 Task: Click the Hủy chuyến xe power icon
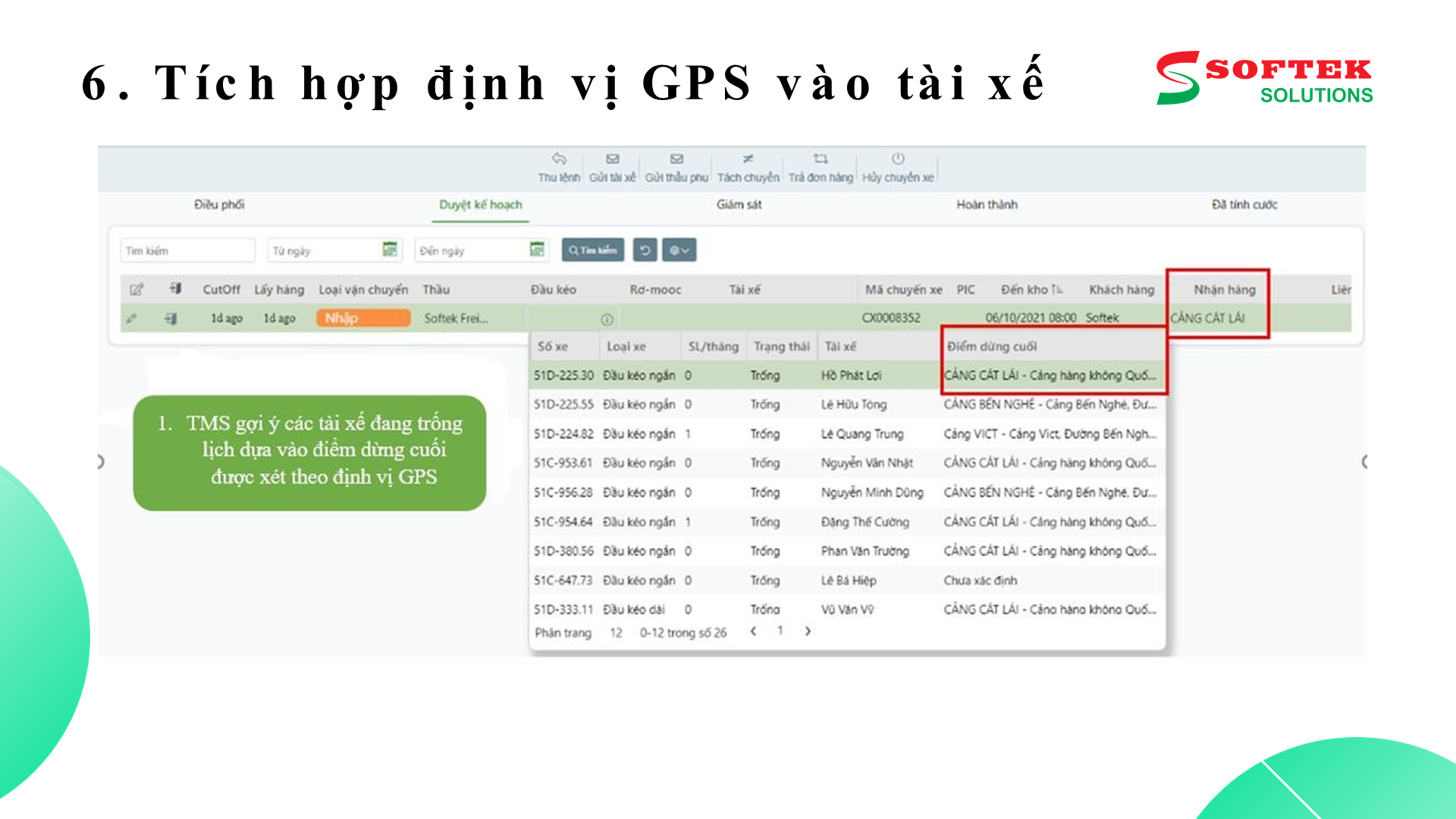[899, 160]
